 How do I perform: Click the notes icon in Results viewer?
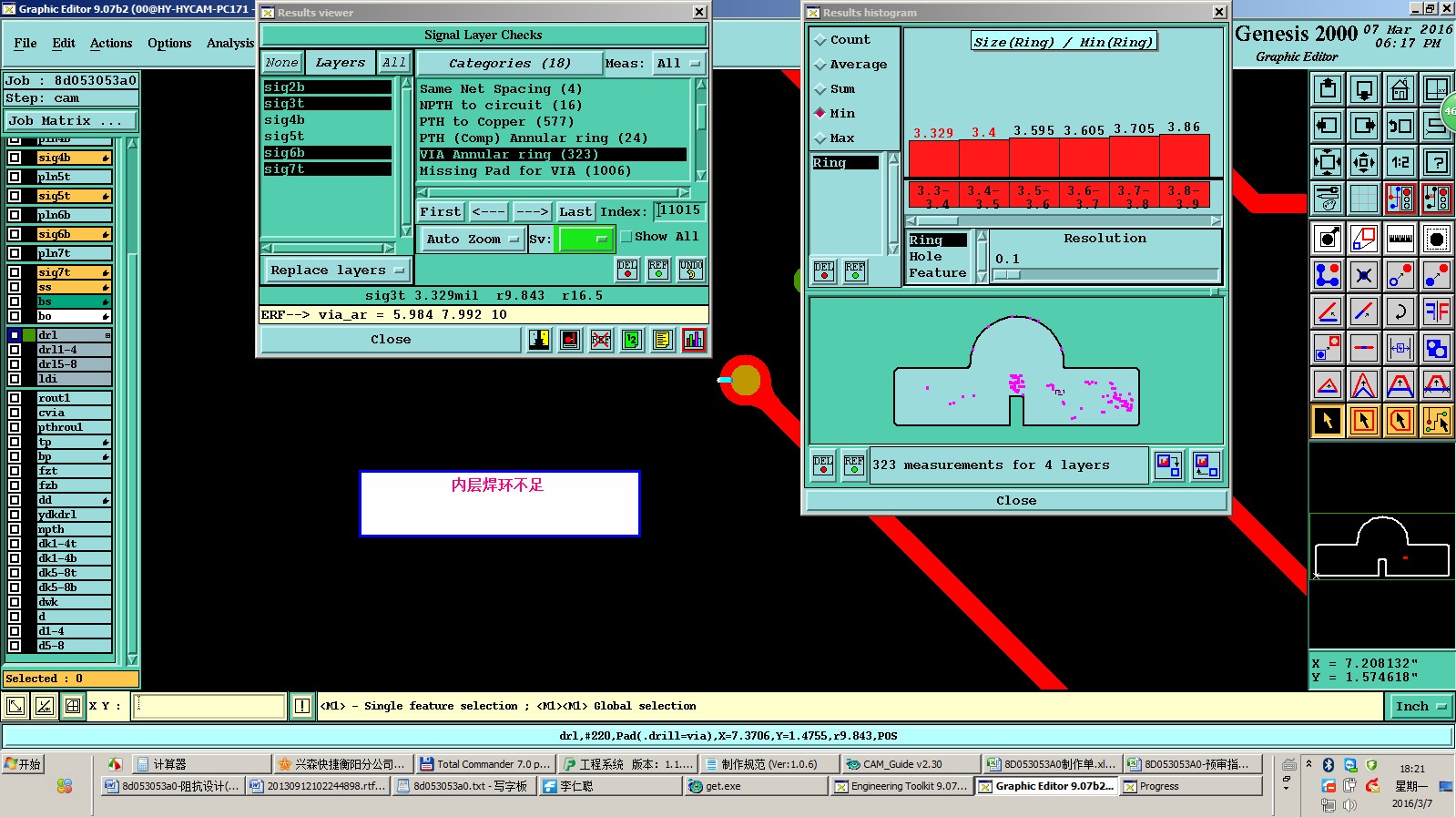[663, 340]
